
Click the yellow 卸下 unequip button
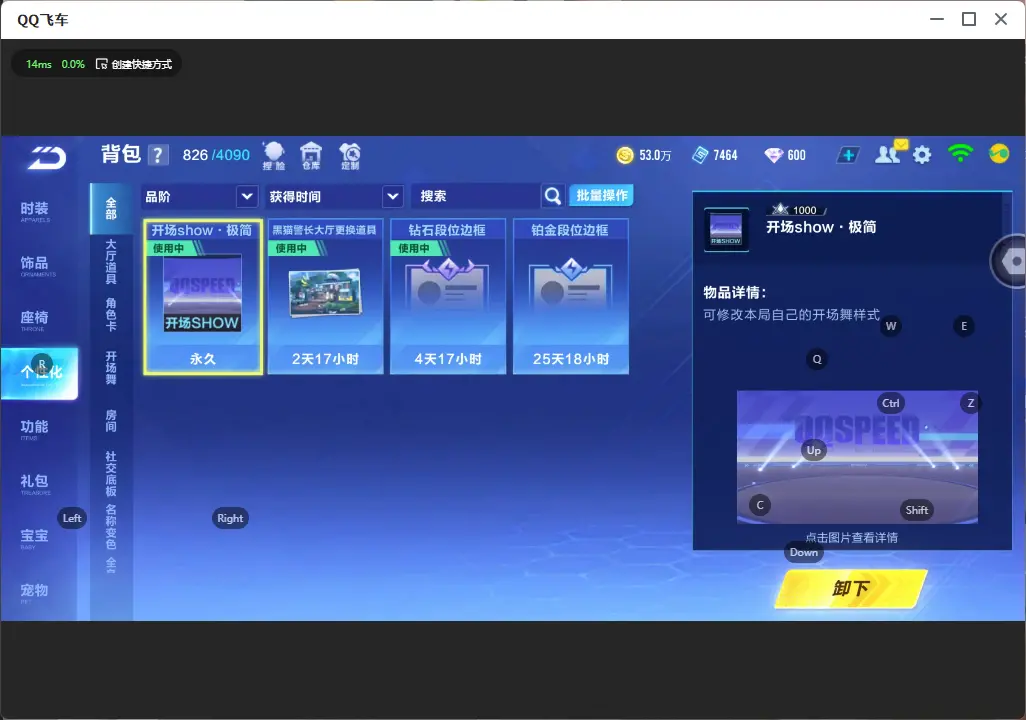click(851, 588)
